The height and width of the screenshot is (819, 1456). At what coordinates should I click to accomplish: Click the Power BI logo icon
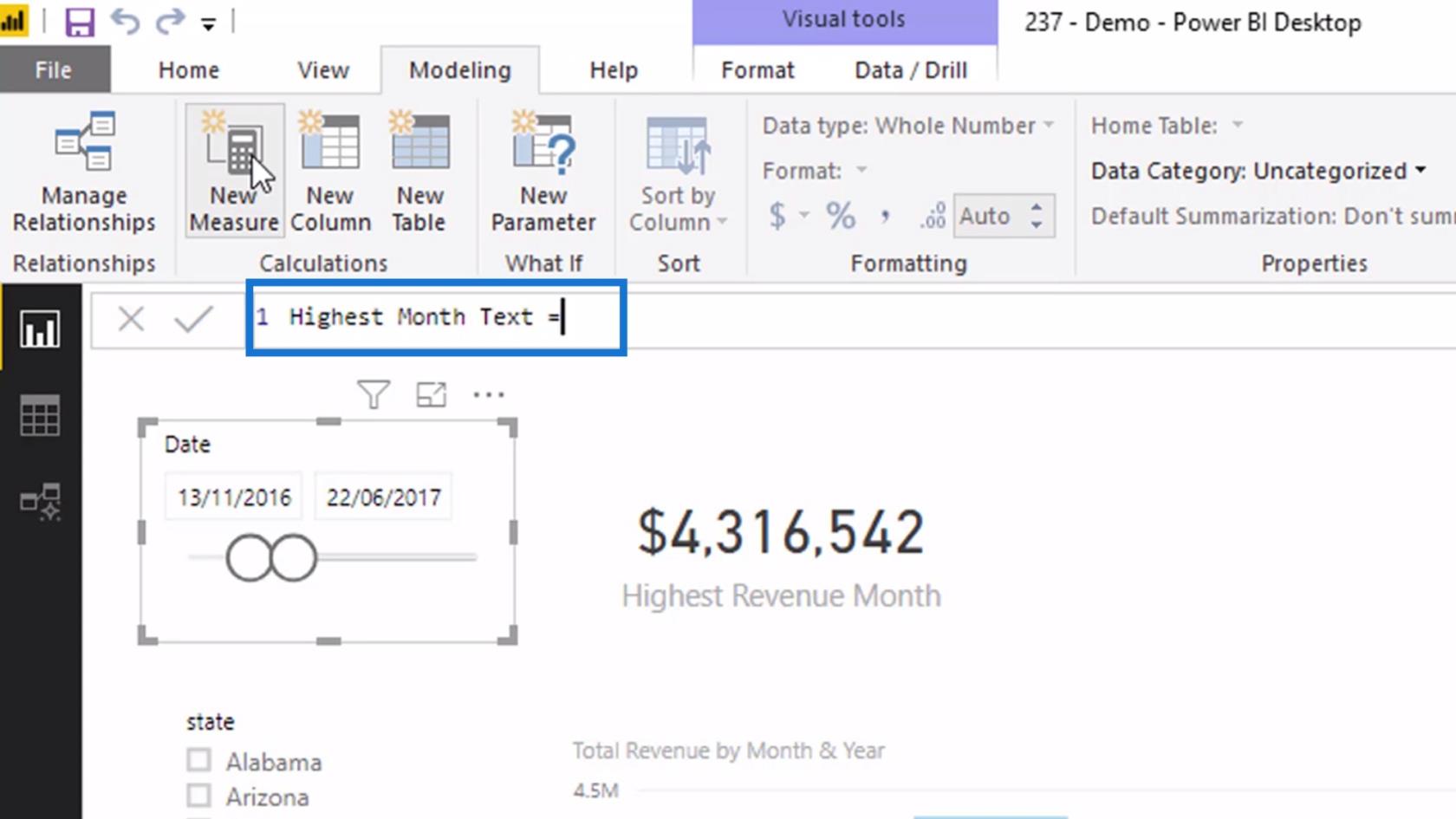(14, 22)
